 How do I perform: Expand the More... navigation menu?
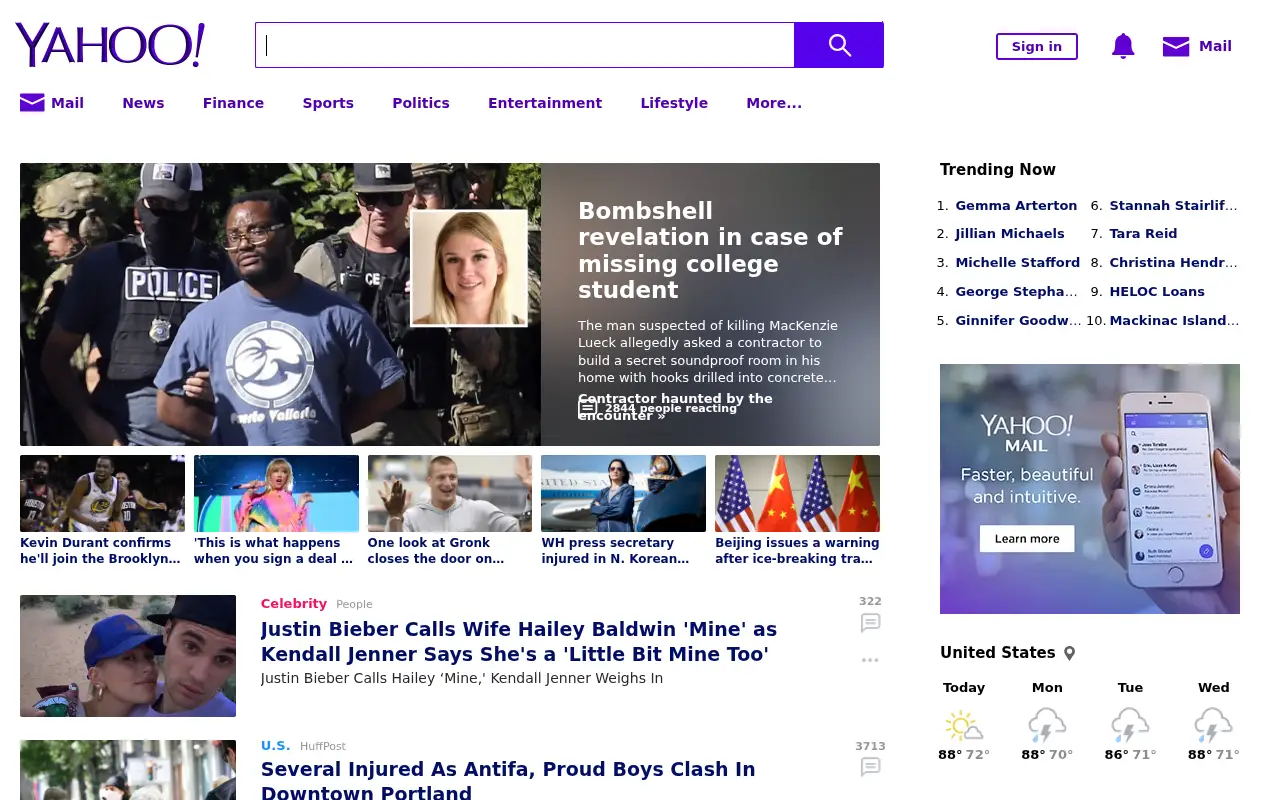point(774,103)
